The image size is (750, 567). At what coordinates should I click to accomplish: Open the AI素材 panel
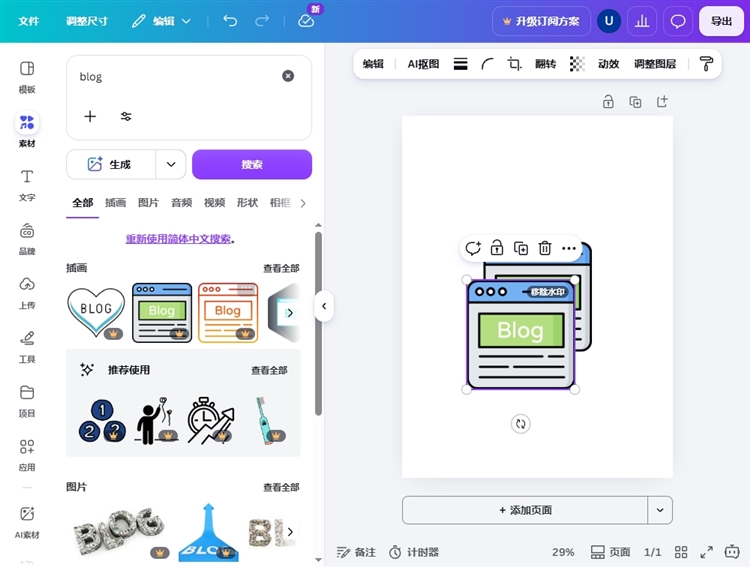tap(27, 522)
